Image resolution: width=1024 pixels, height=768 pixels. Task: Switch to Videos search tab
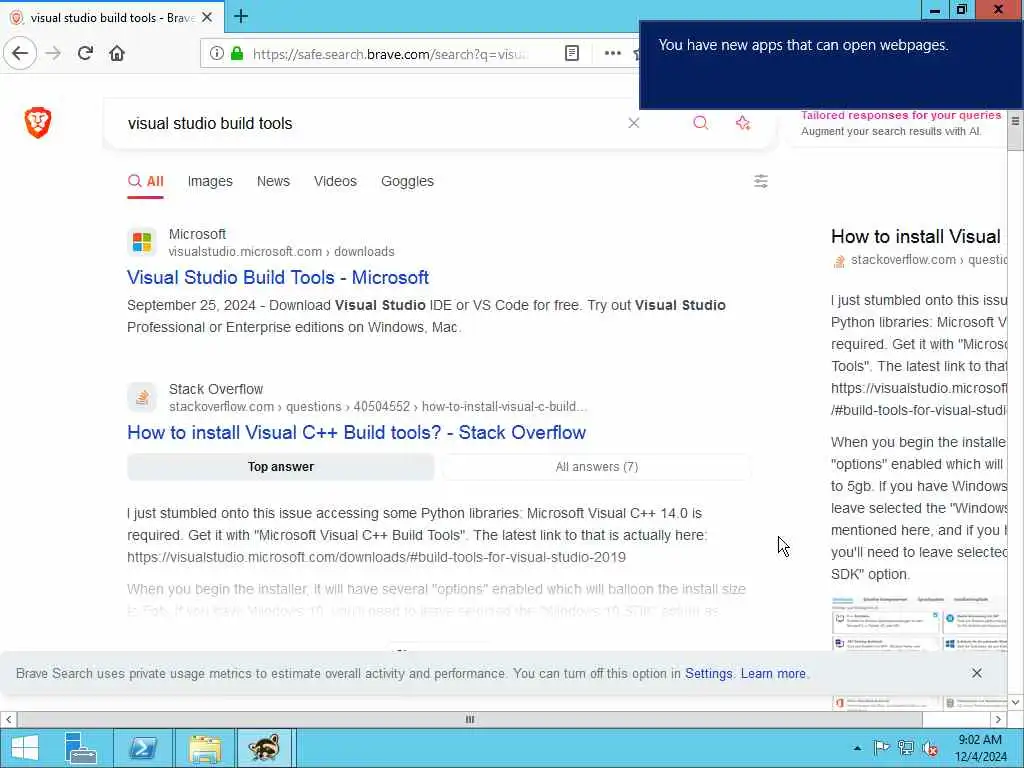335,182
